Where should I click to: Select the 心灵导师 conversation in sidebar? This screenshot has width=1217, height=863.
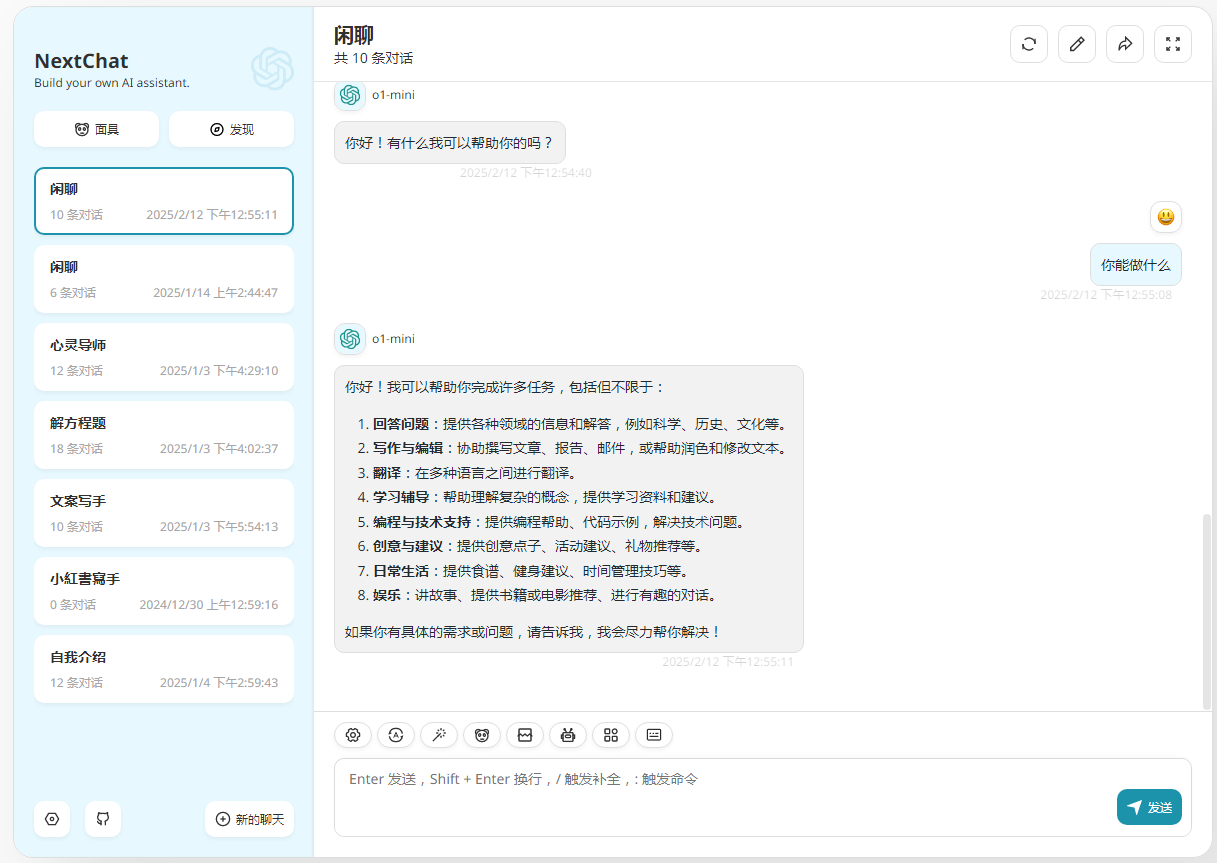coord(163,357)
